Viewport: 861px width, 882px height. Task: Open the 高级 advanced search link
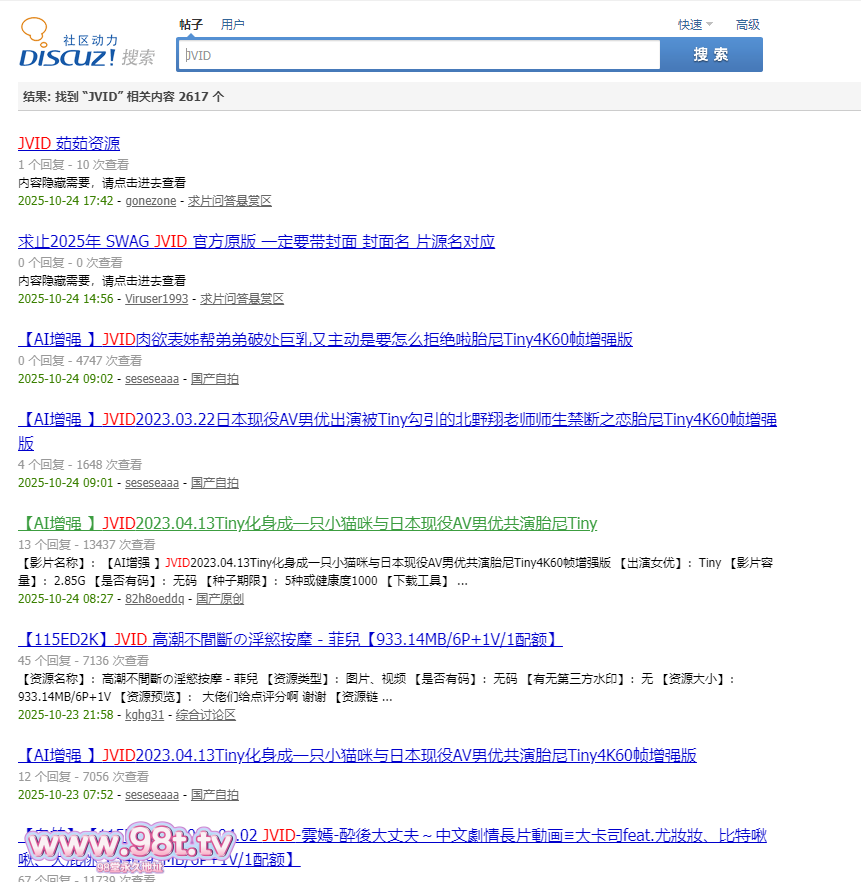pos(747,24)
